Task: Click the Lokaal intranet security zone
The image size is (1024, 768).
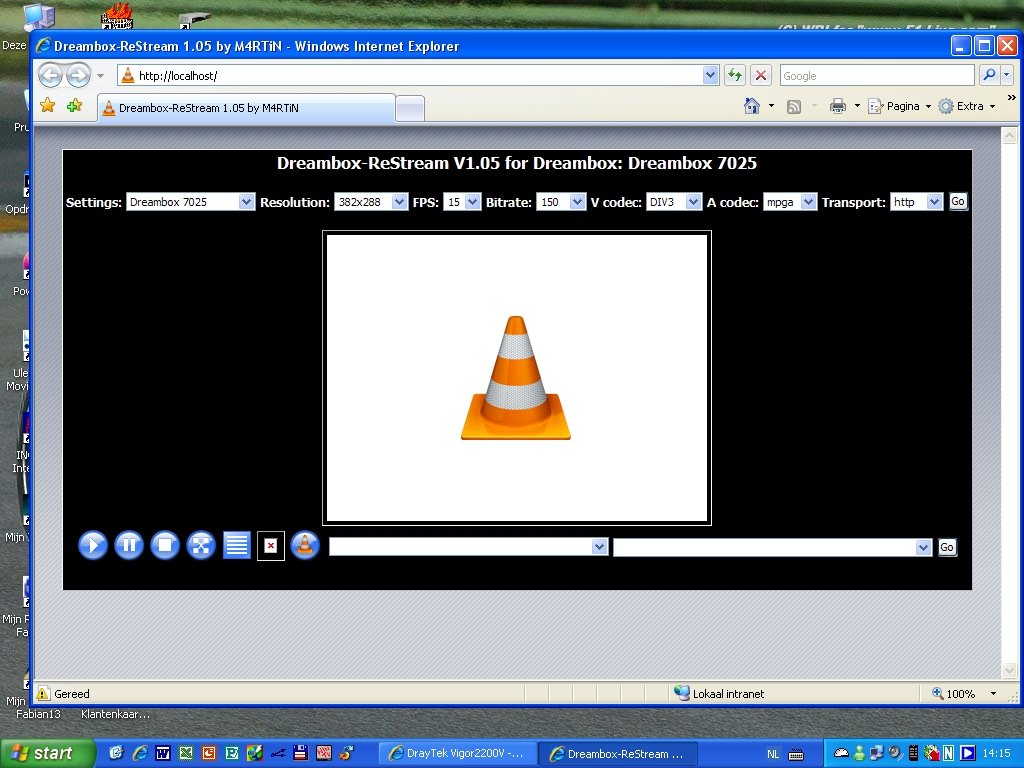Action: [x=719, y=694]
